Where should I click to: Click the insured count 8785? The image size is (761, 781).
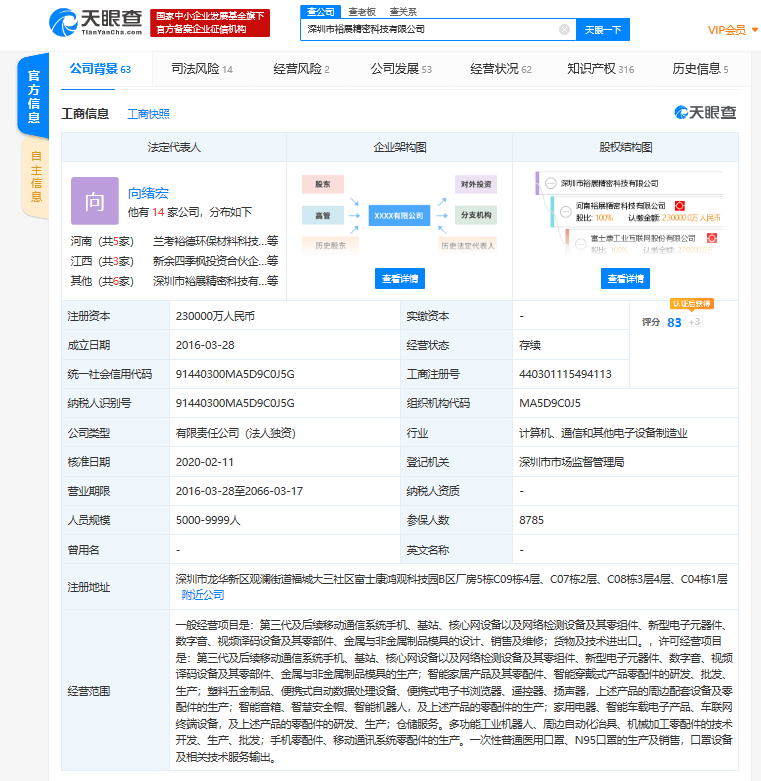tap(531, 521)
